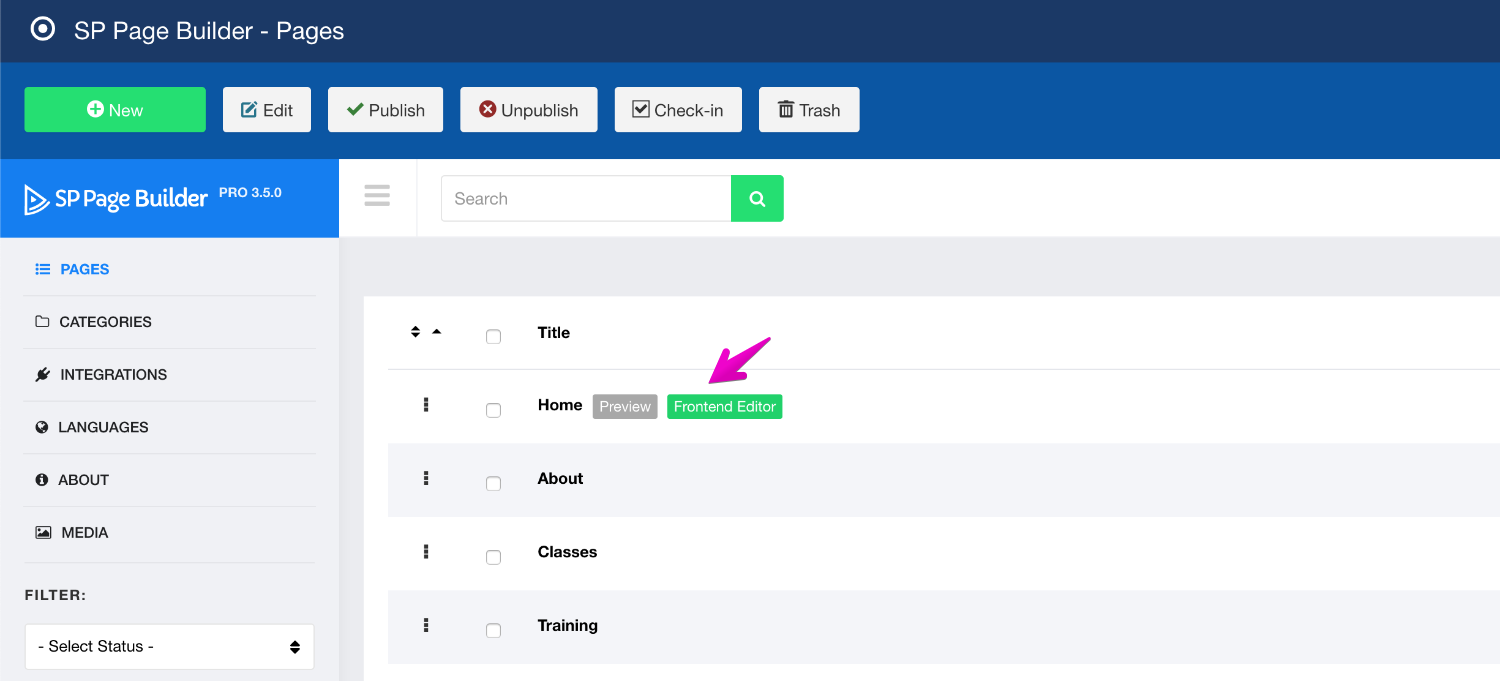
Task: Click the Unpublish button
Action: [528, 110]
